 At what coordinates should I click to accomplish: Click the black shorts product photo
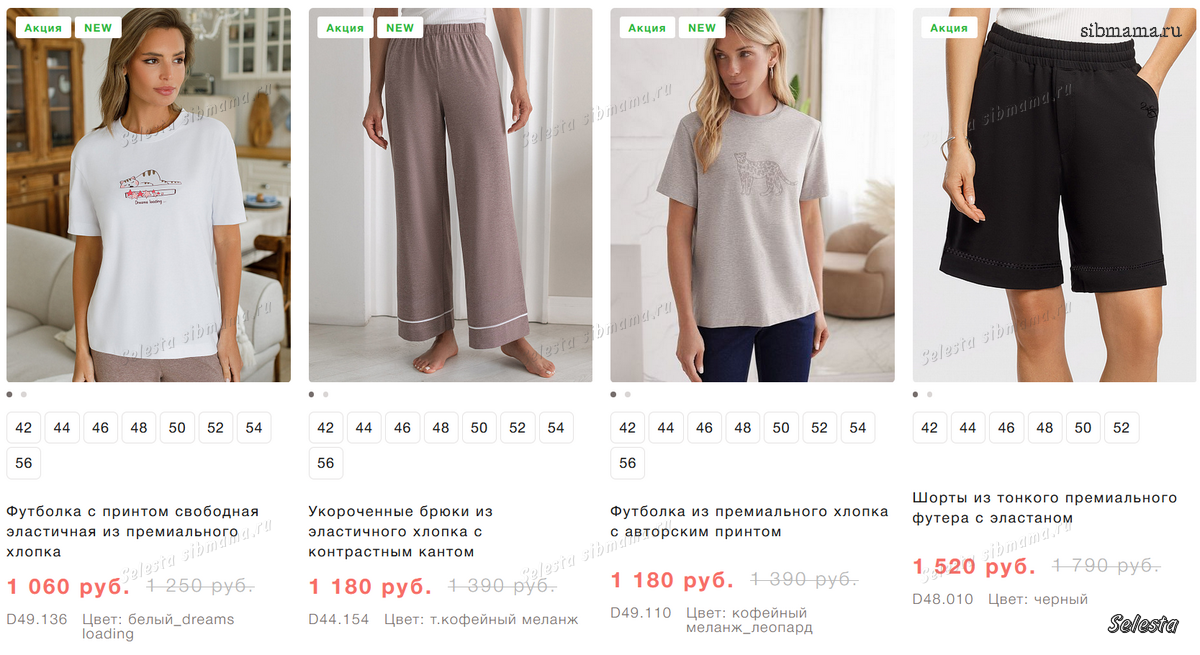point(1054,195)
